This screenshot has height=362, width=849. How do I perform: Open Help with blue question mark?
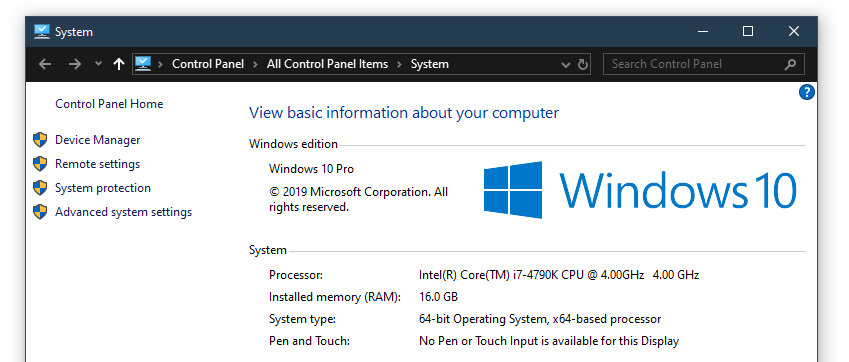tap(806, 93)
